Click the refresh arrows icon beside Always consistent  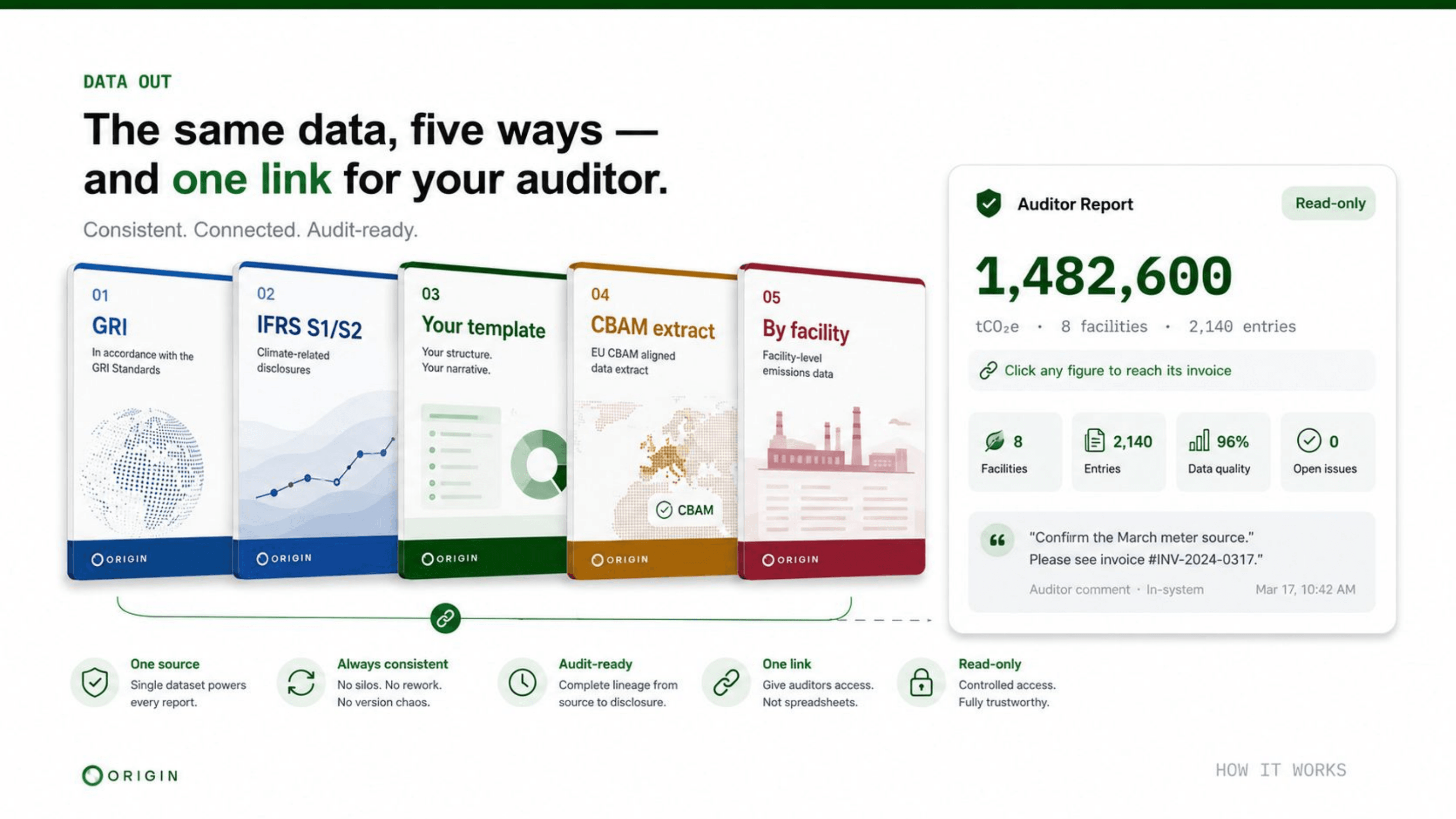(x=301, y=681)
